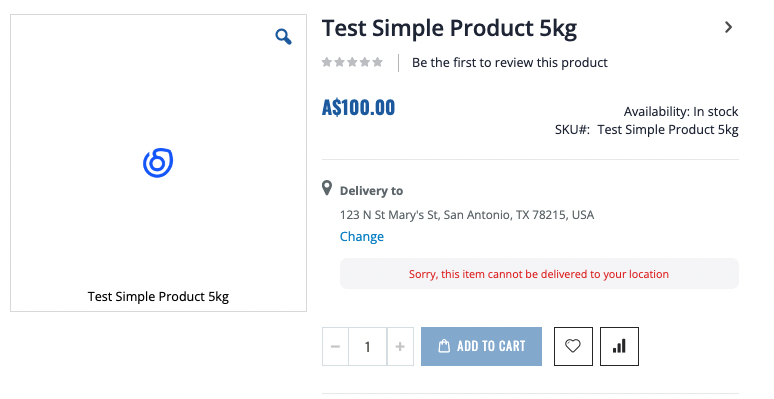Click the compare bar-chart icon

[x=619, y=346]
